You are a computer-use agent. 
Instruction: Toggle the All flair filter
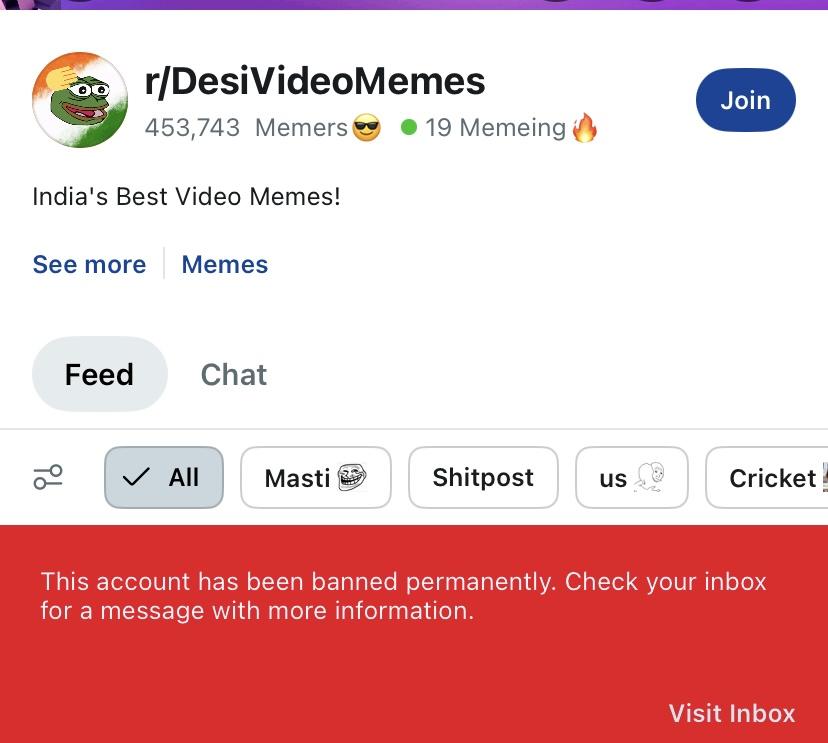164,478
